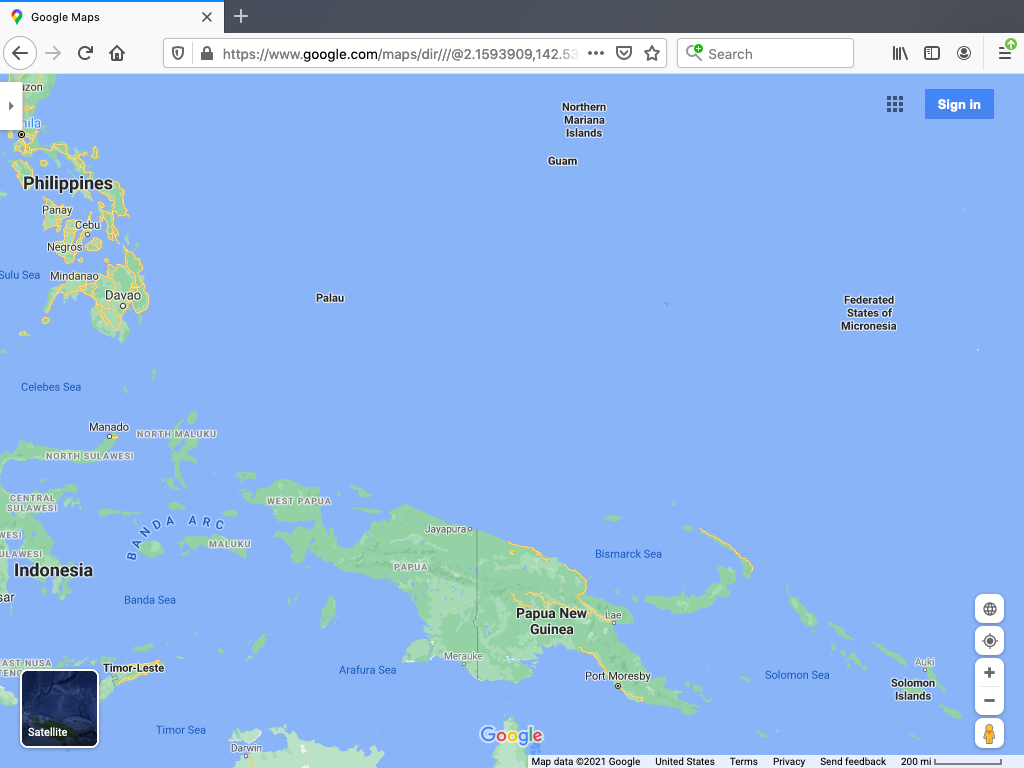1024x768 pixels.
Task: Click the Sign in button
Action: point(958,105)
